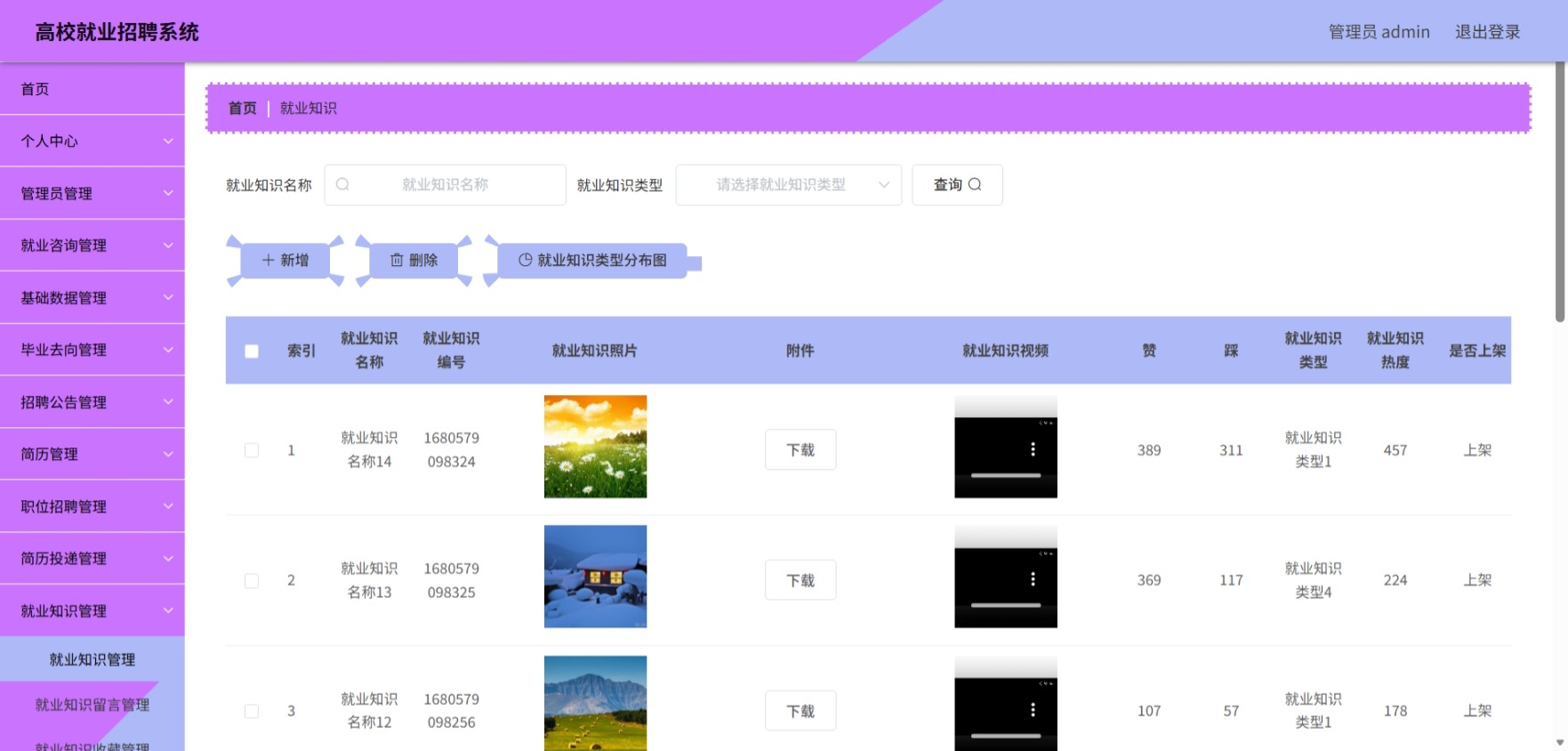Expand the 职位招聘管理 sidebar menu

[x=92, y=506]
